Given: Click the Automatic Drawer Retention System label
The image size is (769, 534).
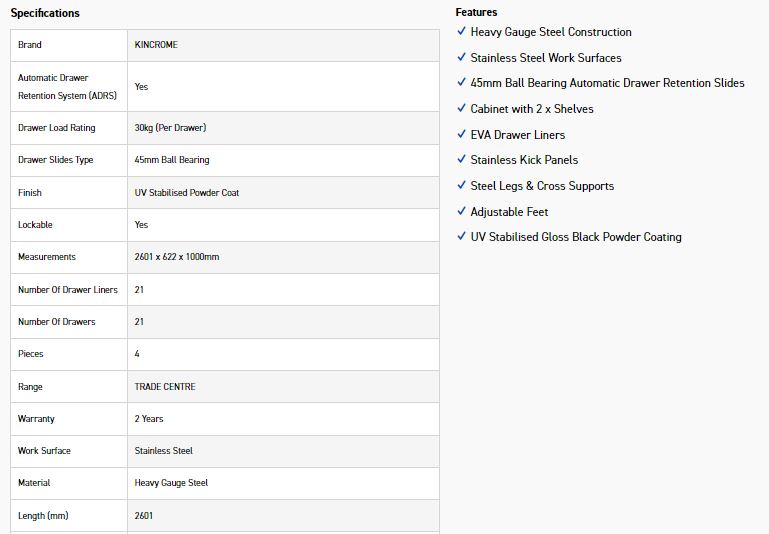Looking at the screenshot, I should coord(68,87).
